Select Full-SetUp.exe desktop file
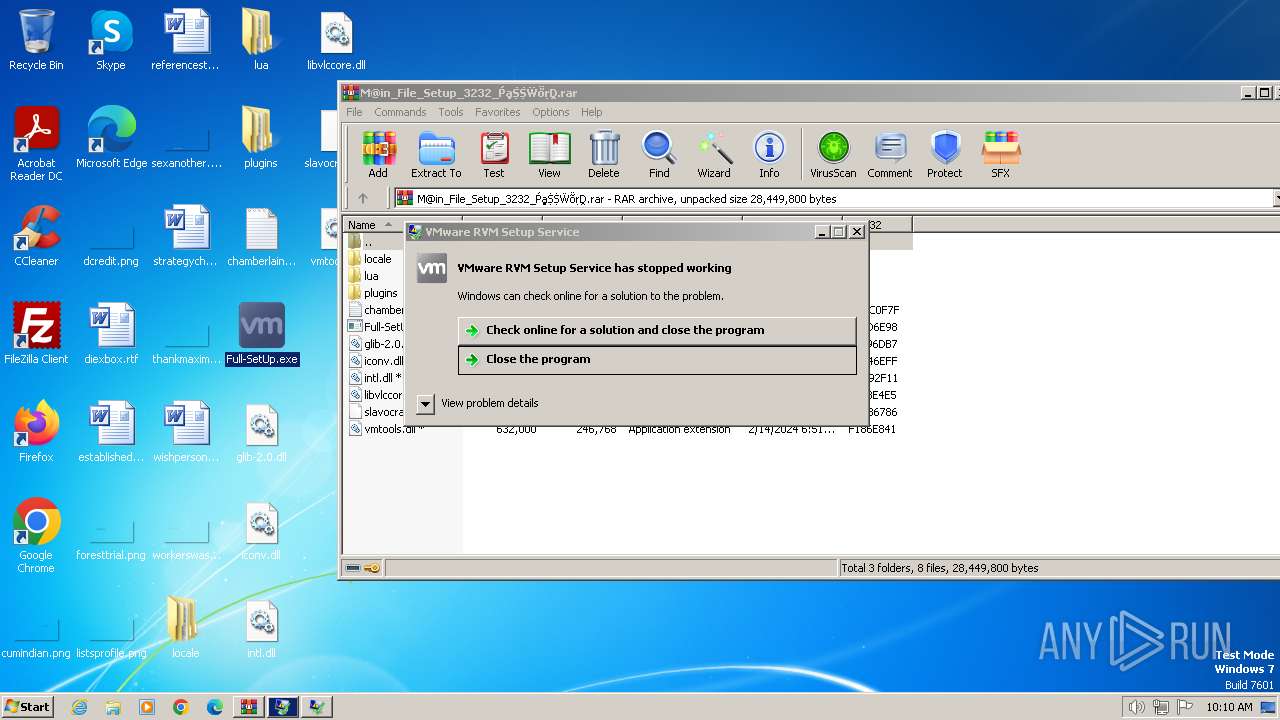 tap(262, 334)
